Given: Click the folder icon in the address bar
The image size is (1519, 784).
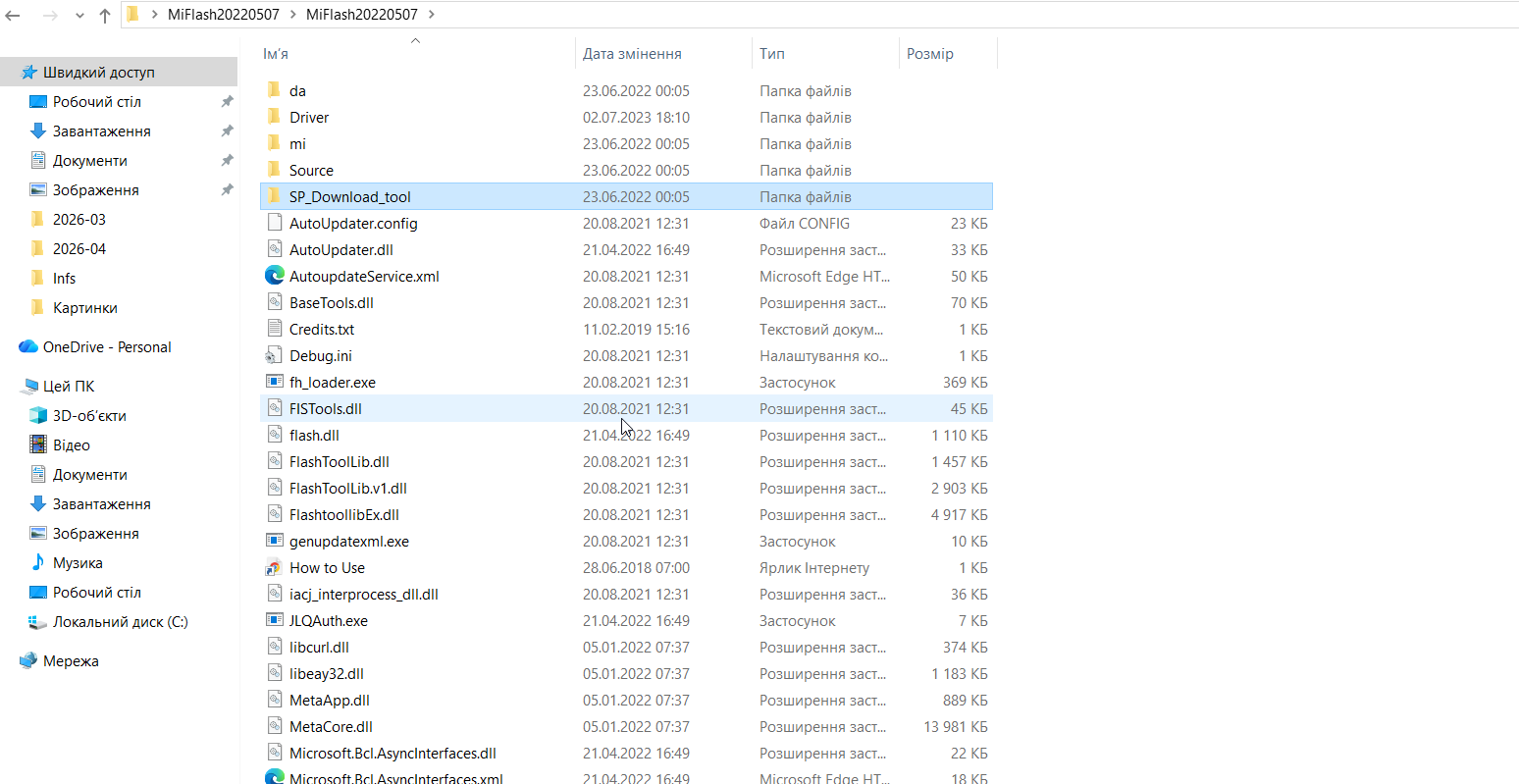Looking at the screenshot, I should 133,14.
